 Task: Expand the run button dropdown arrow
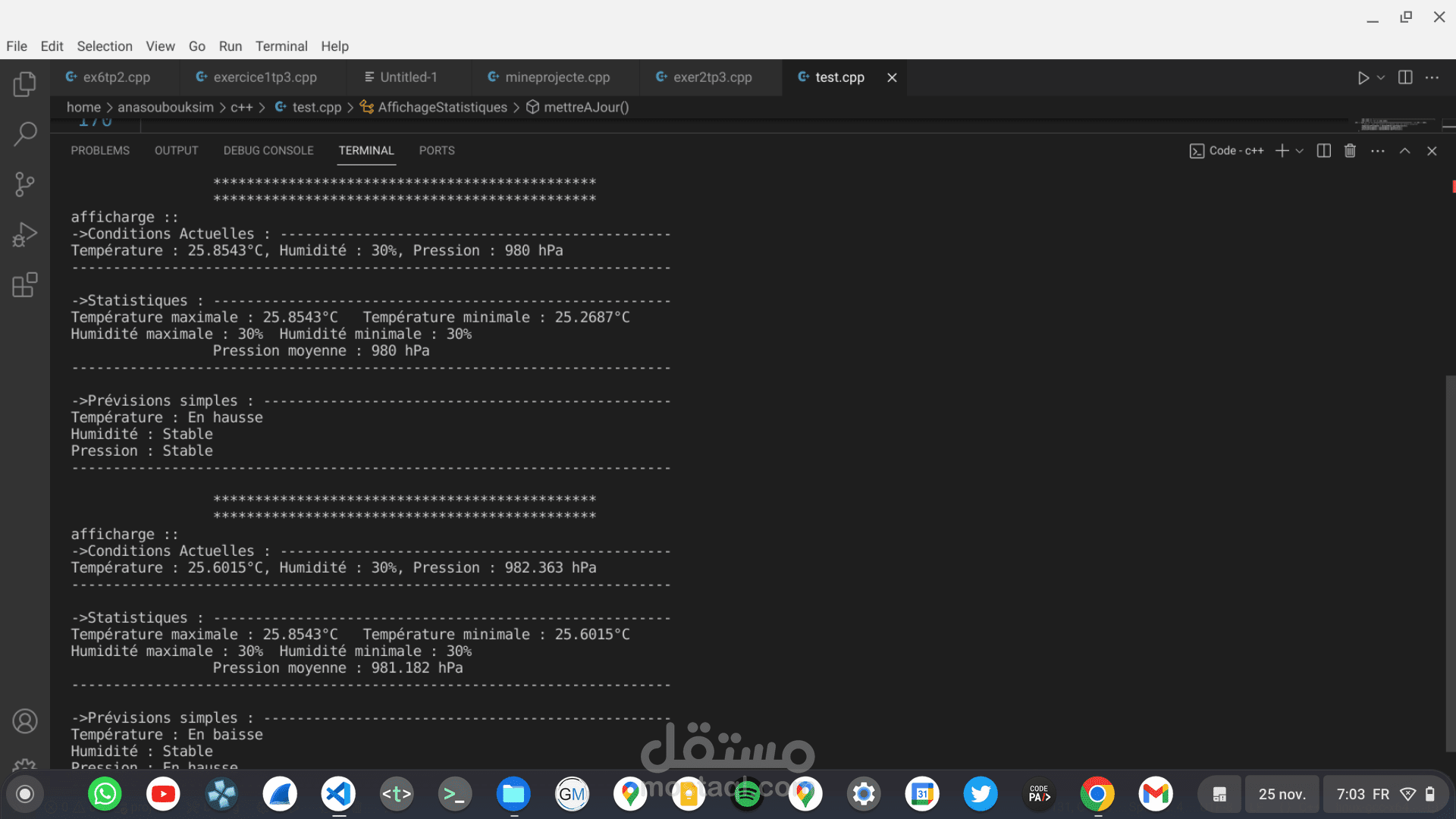1381,77
